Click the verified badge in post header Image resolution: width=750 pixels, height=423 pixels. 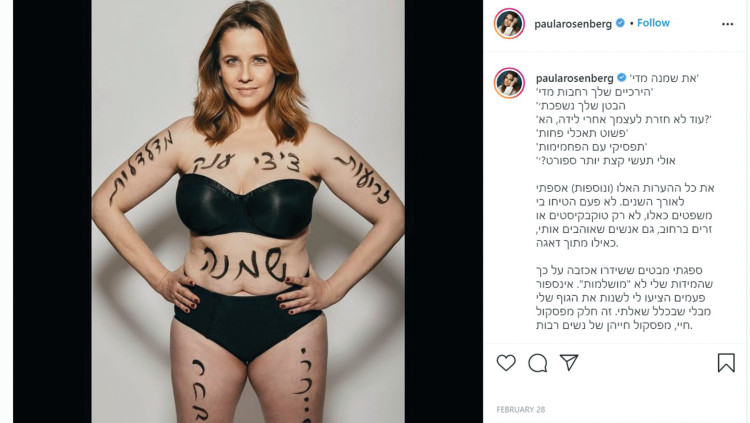[620, 23]
